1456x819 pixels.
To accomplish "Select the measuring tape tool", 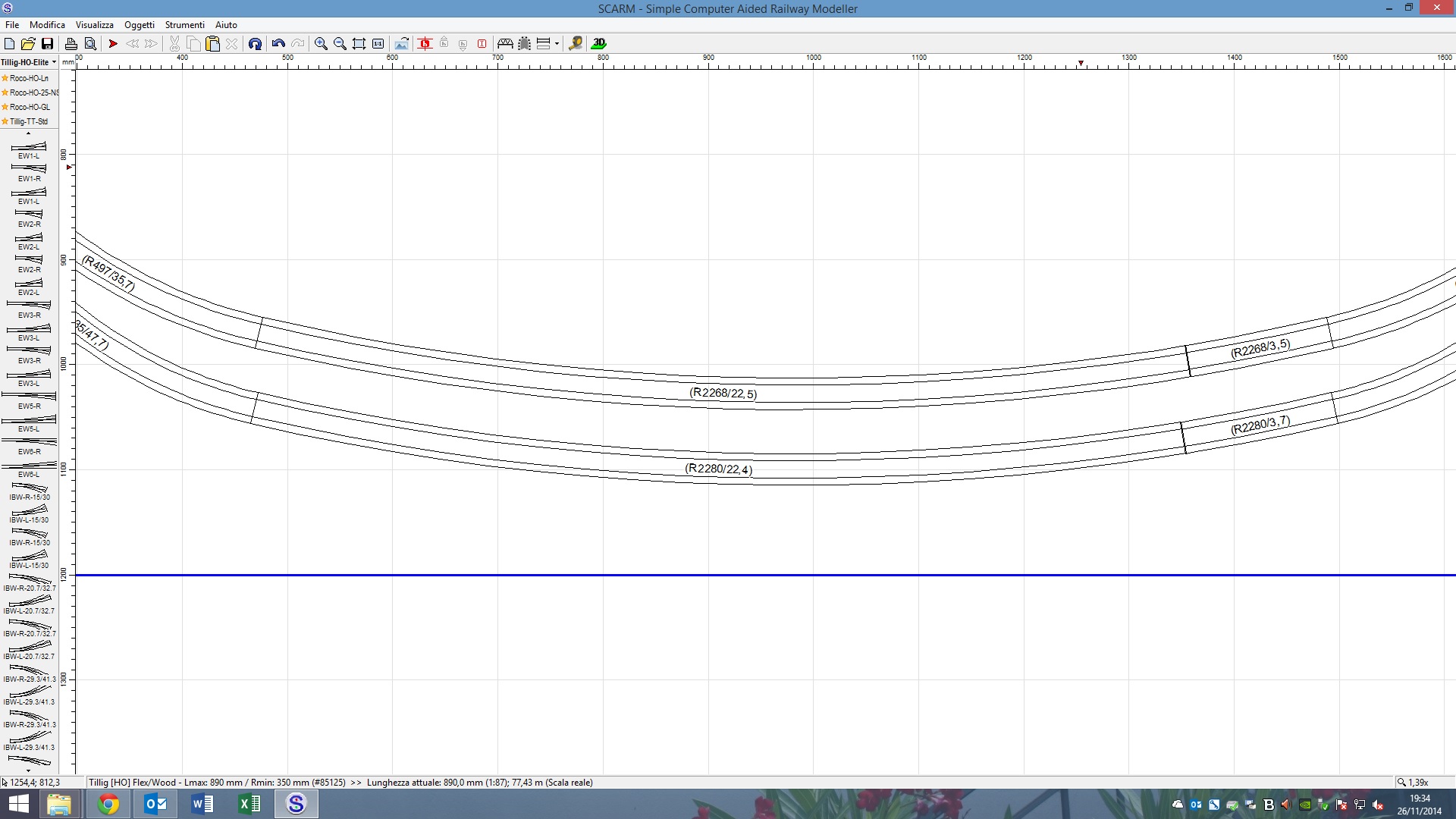I will tap(576, 44).
